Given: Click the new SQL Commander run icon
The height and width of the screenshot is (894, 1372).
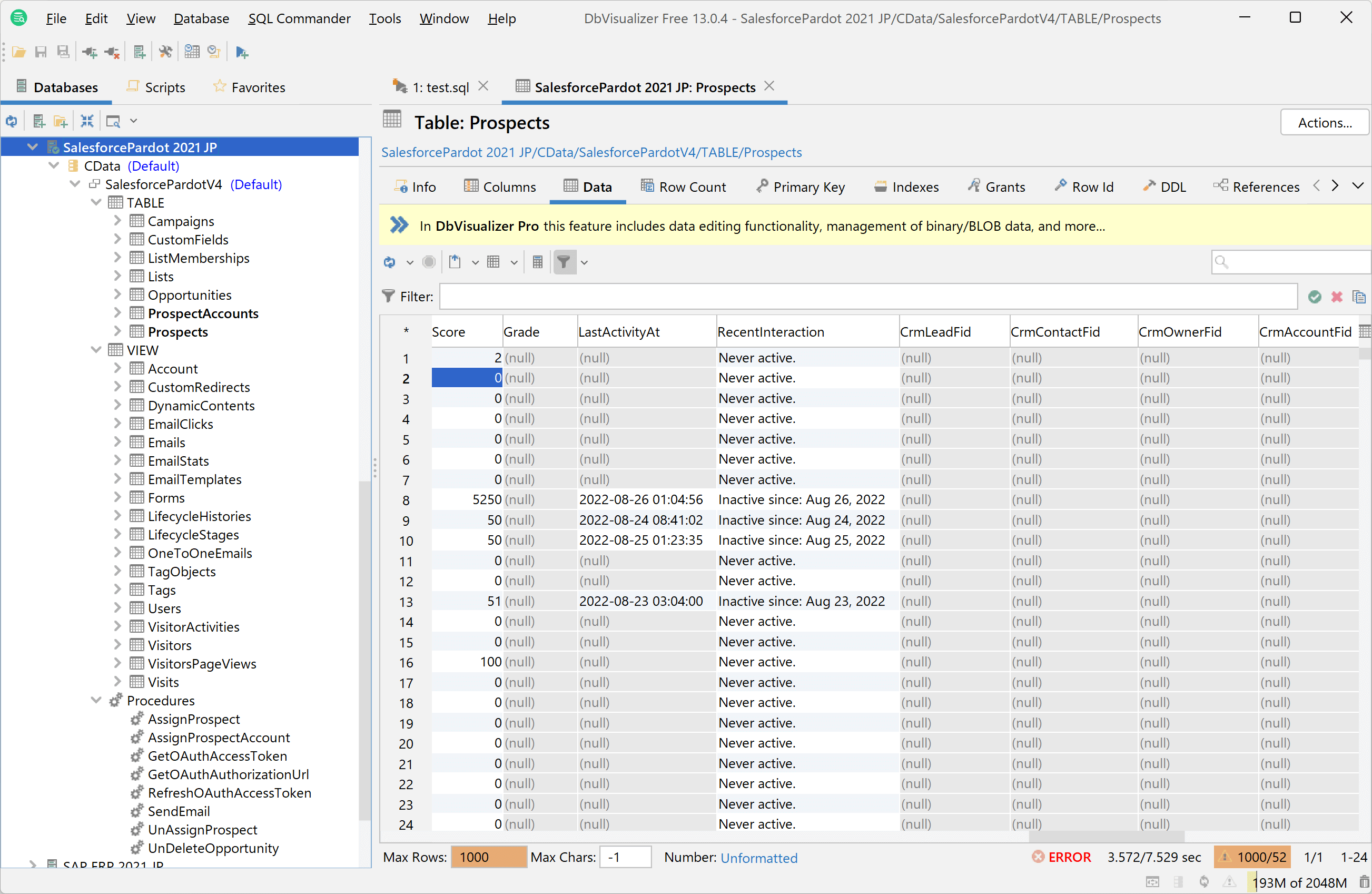Looking at the screenshot, I should click(242, 53).
